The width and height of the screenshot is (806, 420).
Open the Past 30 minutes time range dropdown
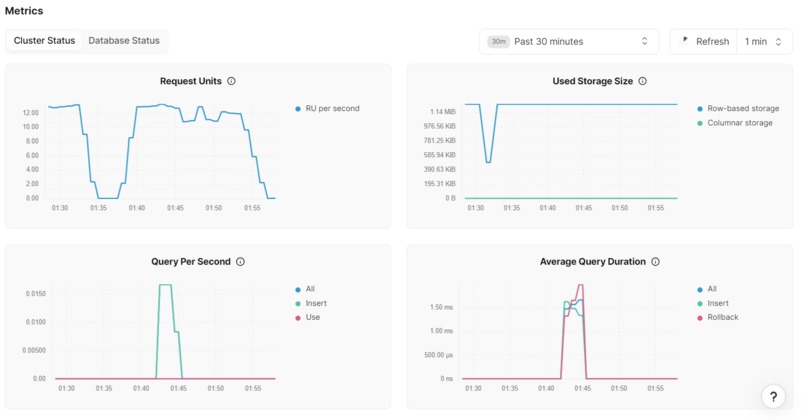(x=569, y=42)
